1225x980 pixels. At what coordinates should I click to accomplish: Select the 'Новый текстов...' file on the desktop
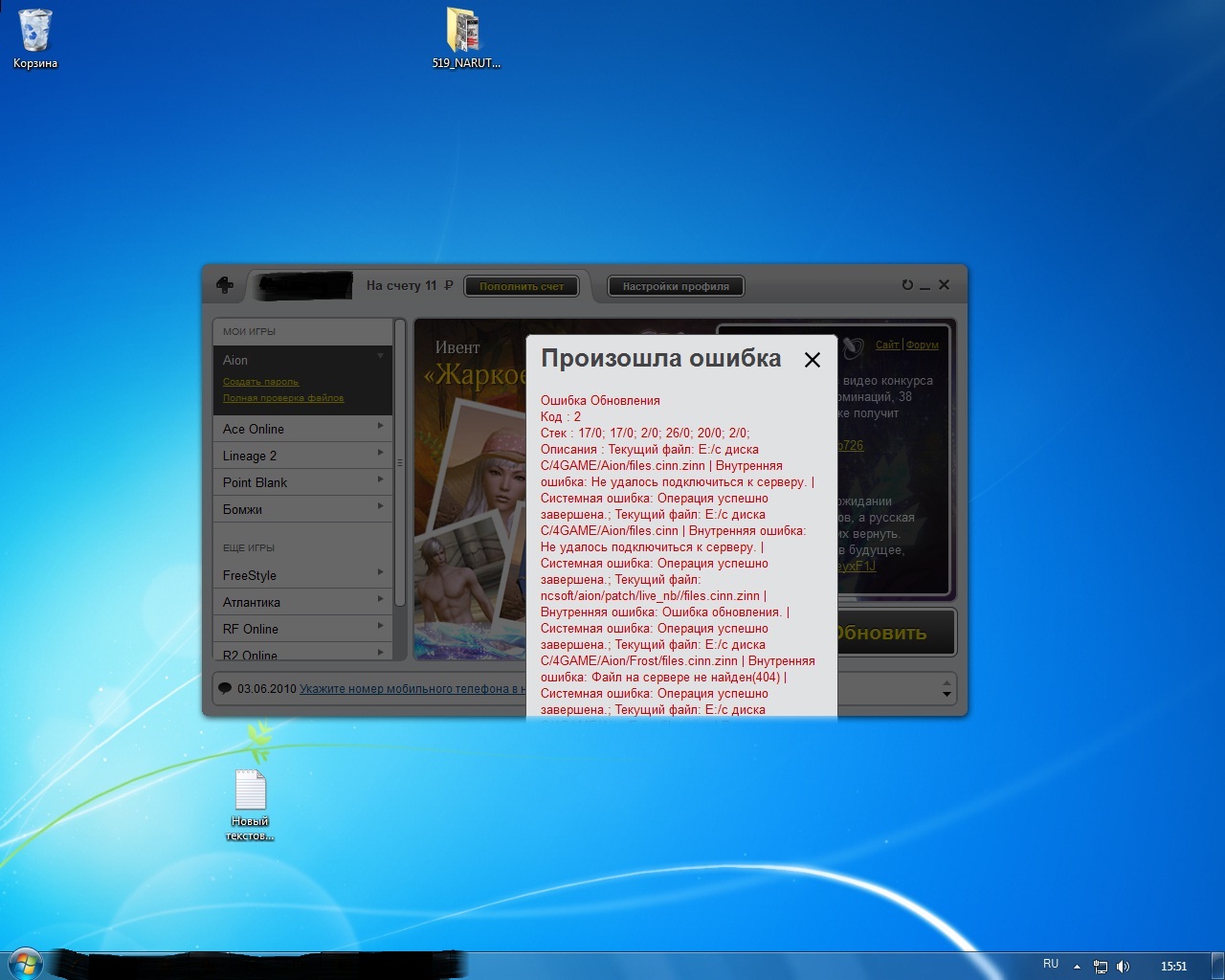coord(250,806)
